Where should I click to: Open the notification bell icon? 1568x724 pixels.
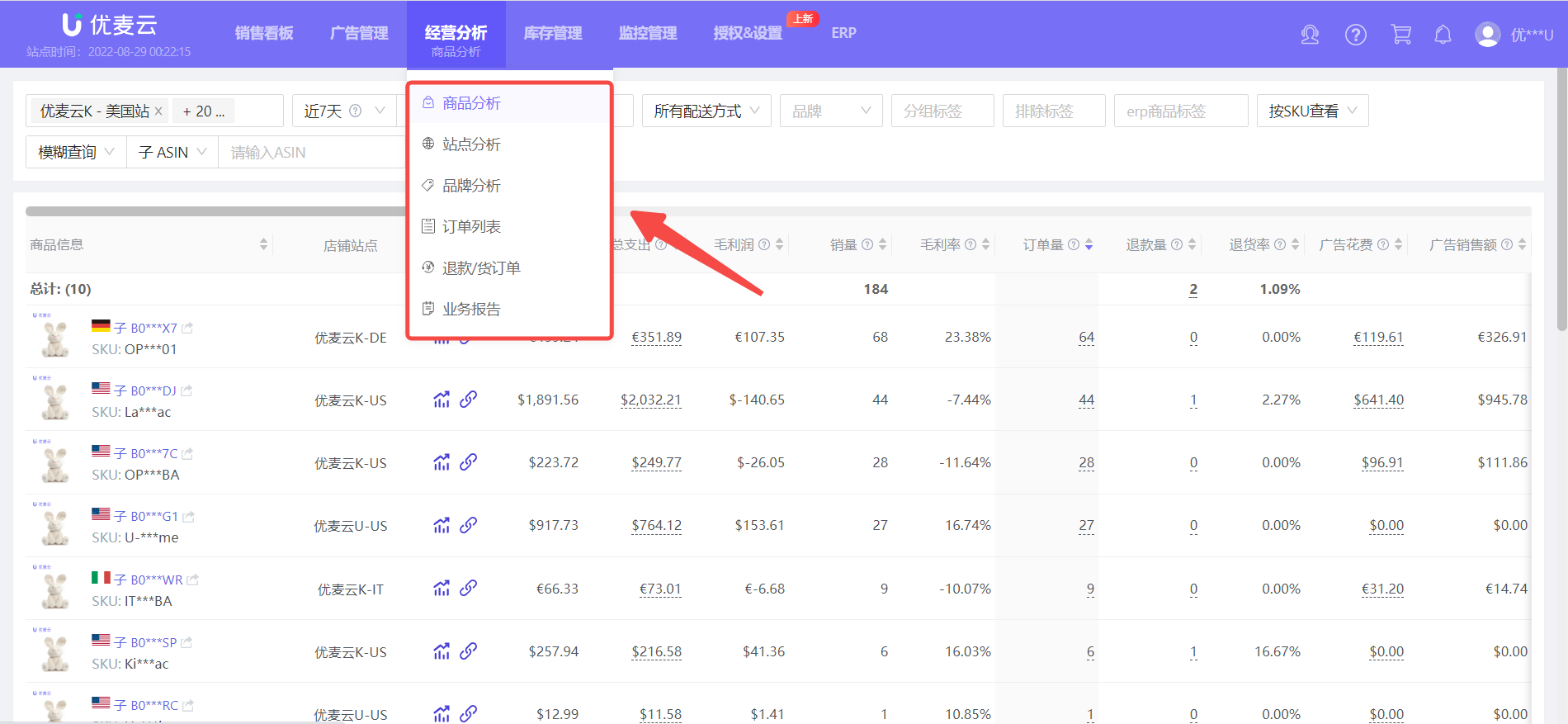[x=1443, y=35]
